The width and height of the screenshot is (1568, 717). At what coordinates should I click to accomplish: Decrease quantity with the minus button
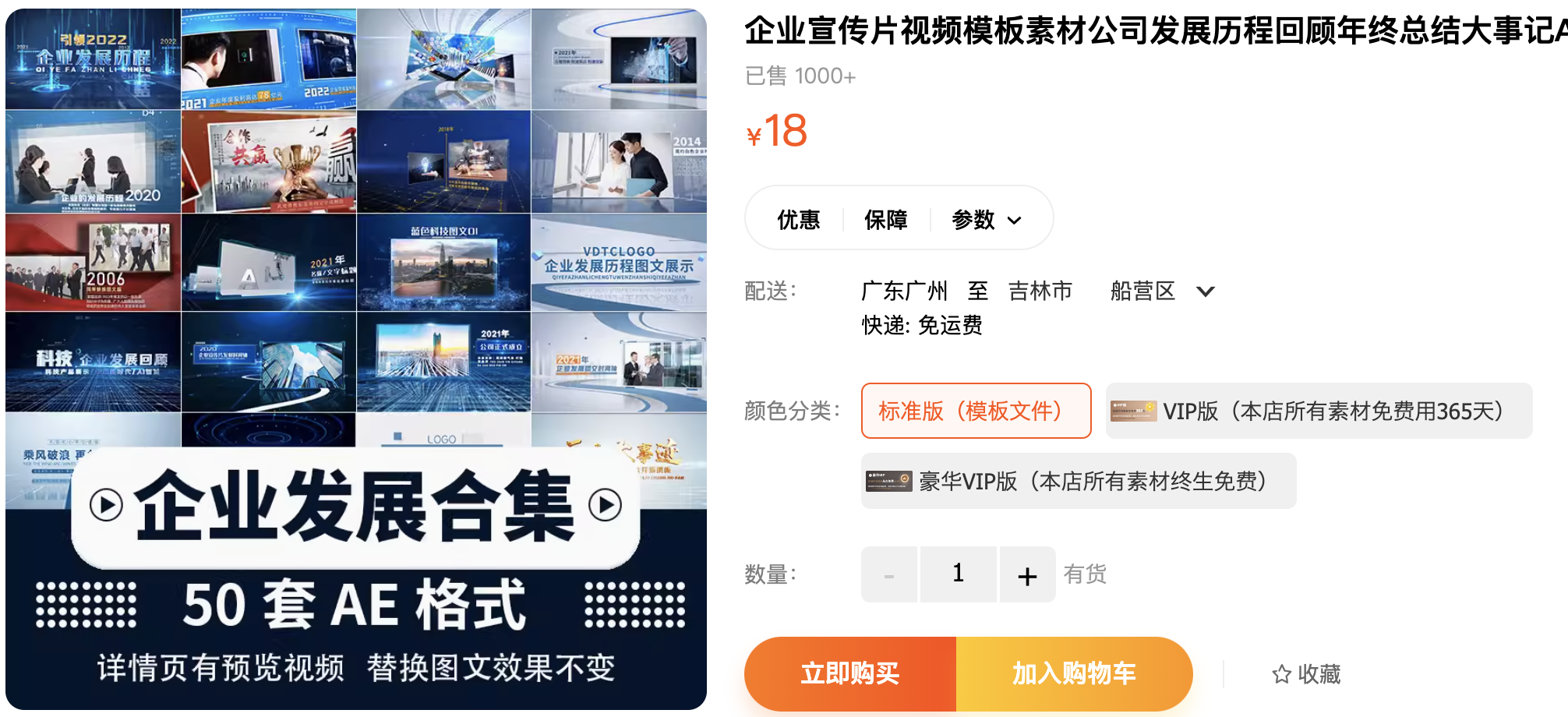(x=889, y=575)
